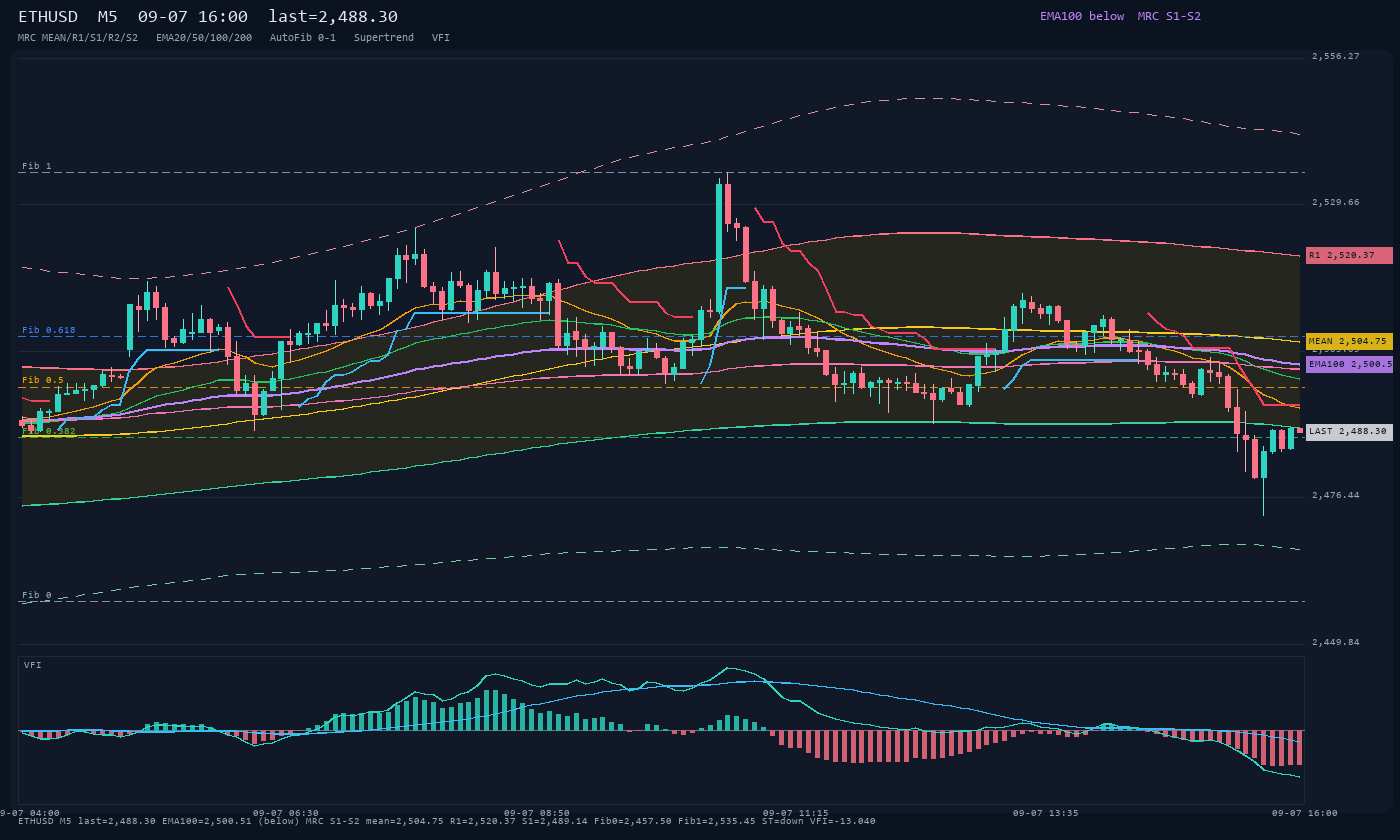
Task: Click the R1 2,520.37 price label
Action: pos(1349,255)
